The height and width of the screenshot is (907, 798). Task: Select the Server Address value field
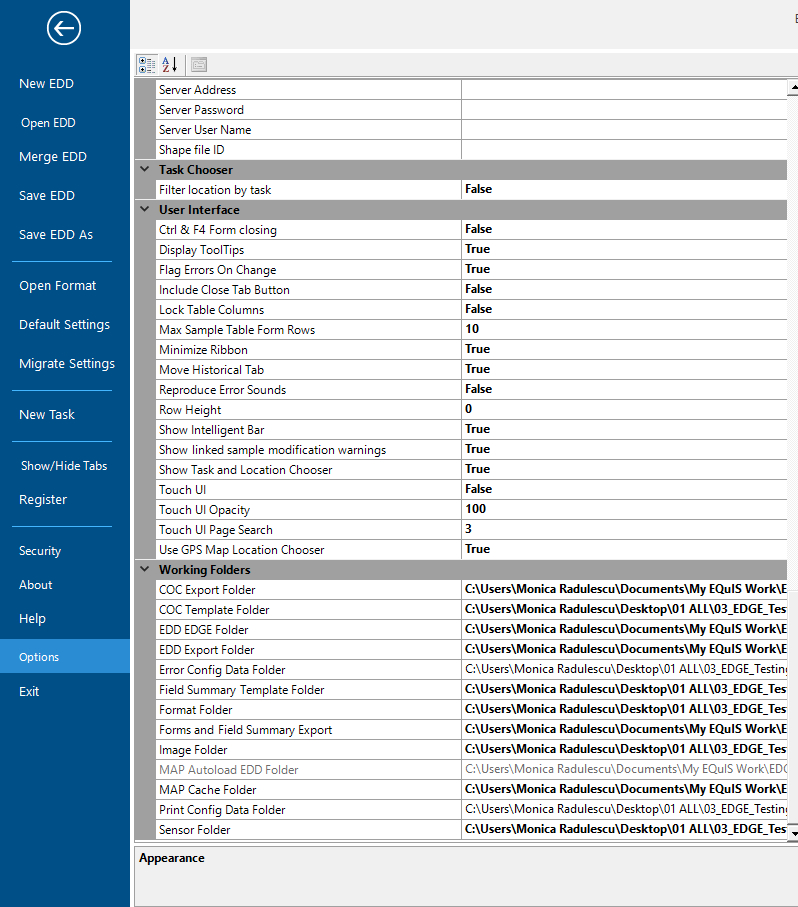point(624,90)
